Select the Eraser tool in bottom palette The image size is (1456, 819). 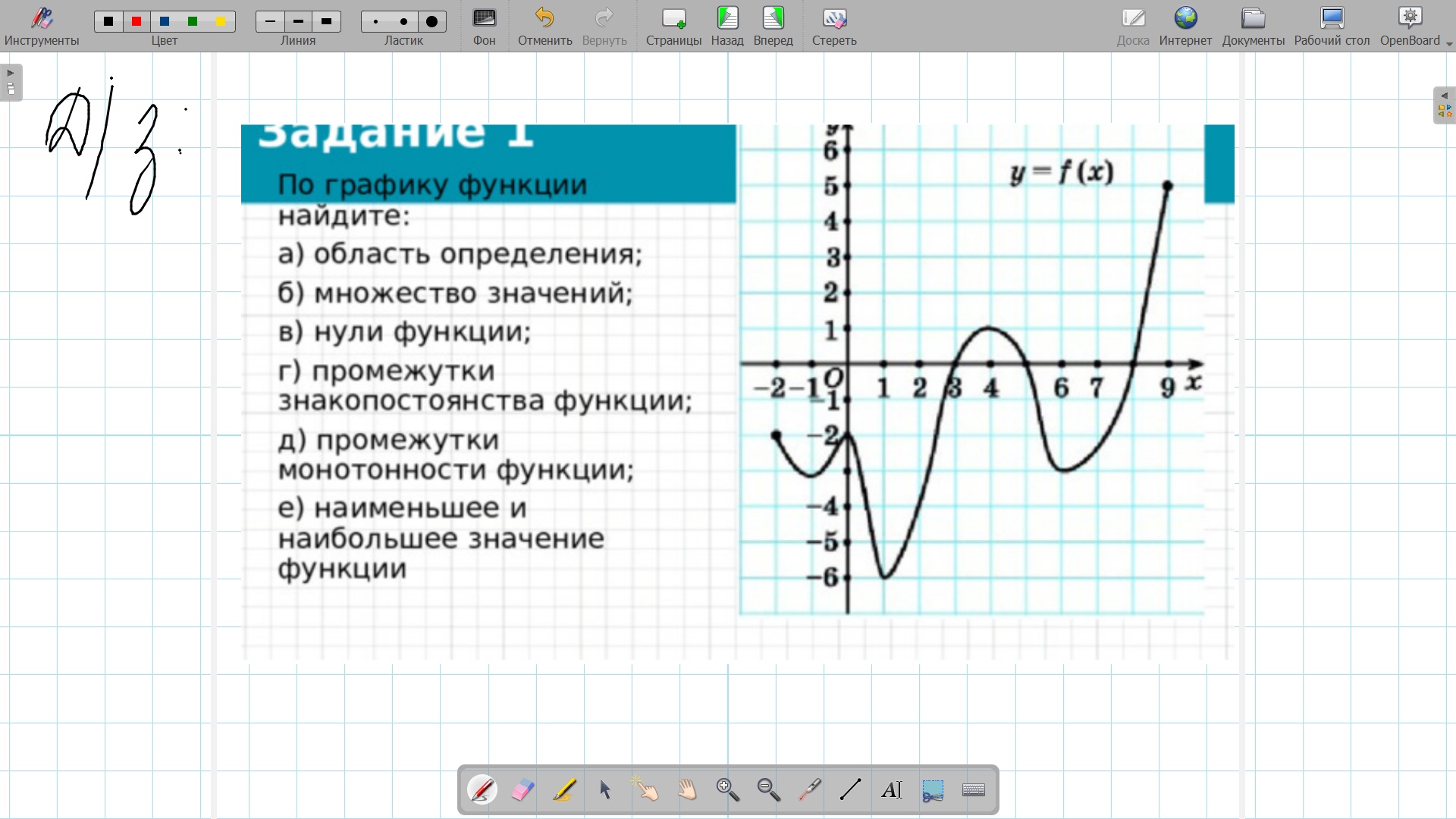point(523,790)
